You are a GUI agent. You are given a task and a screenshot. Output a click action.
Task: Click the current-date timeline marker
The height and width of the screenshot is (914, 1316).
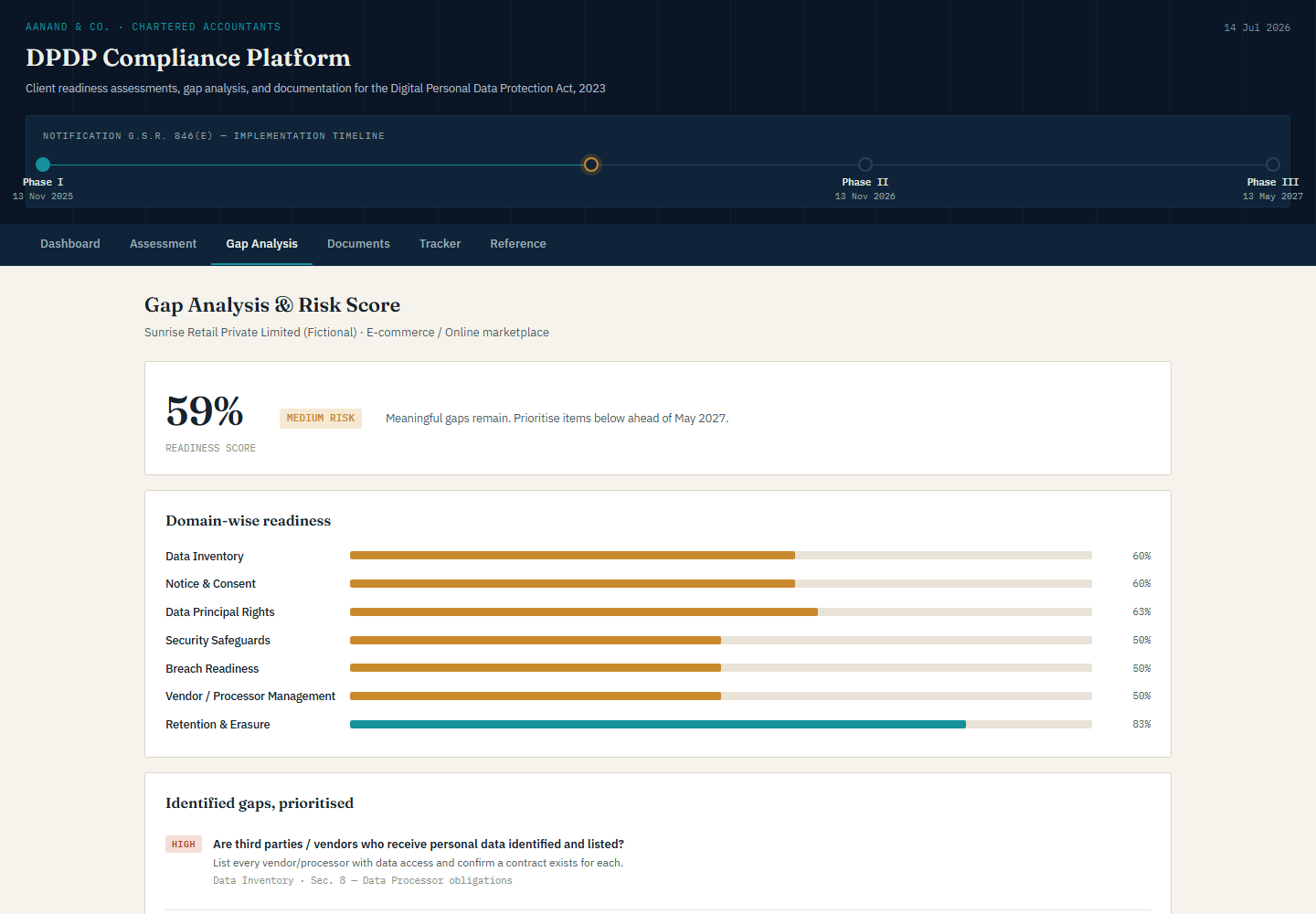tap(591, 165)
